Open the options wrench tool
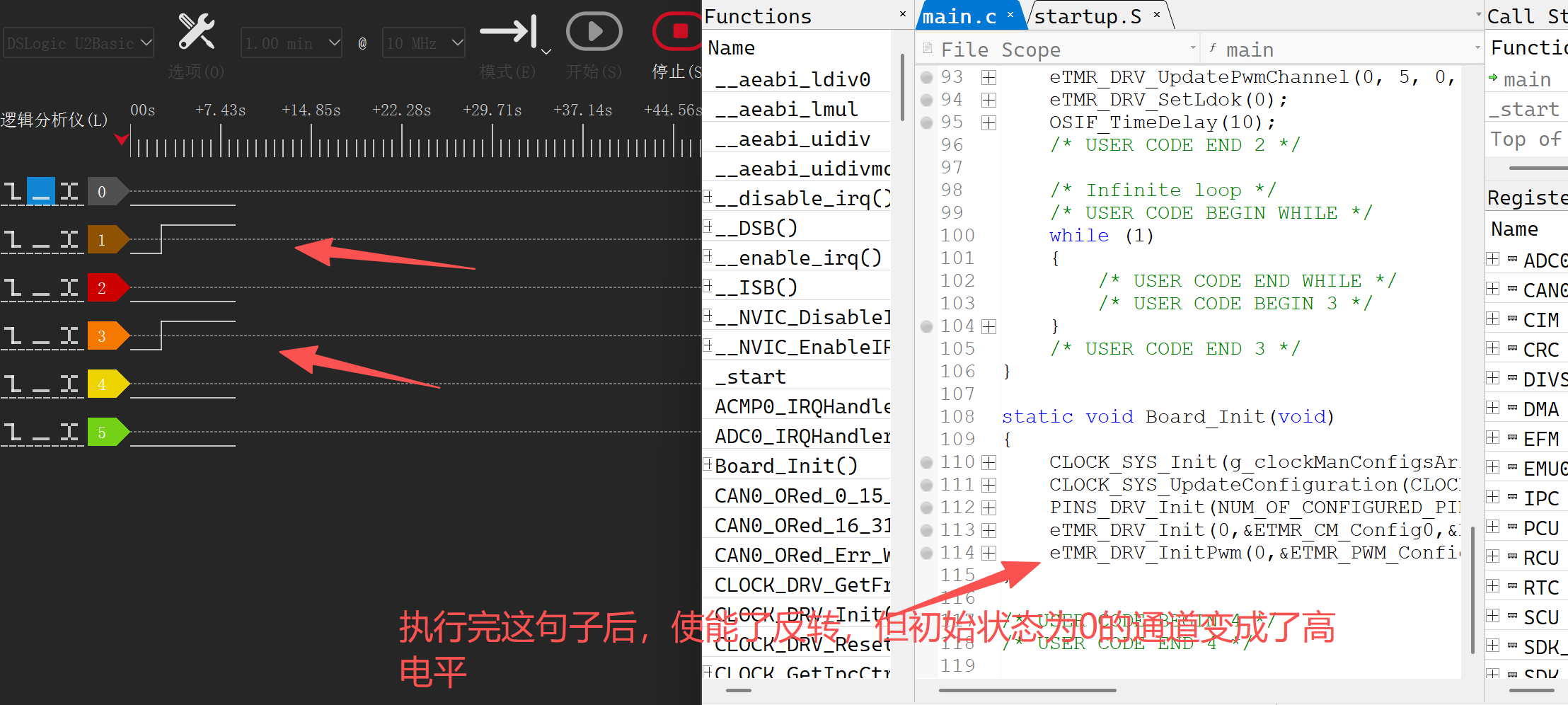This screenshot has width=1568, height=705. [x=196, y=32]
